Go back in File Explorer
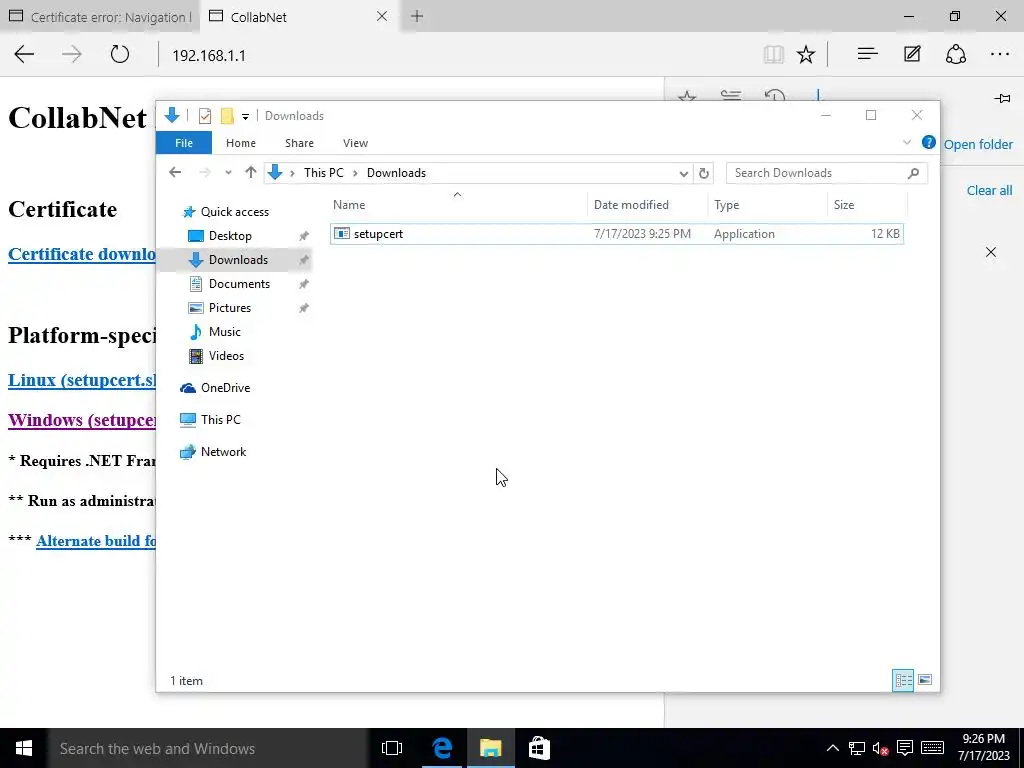 (175, 172)
